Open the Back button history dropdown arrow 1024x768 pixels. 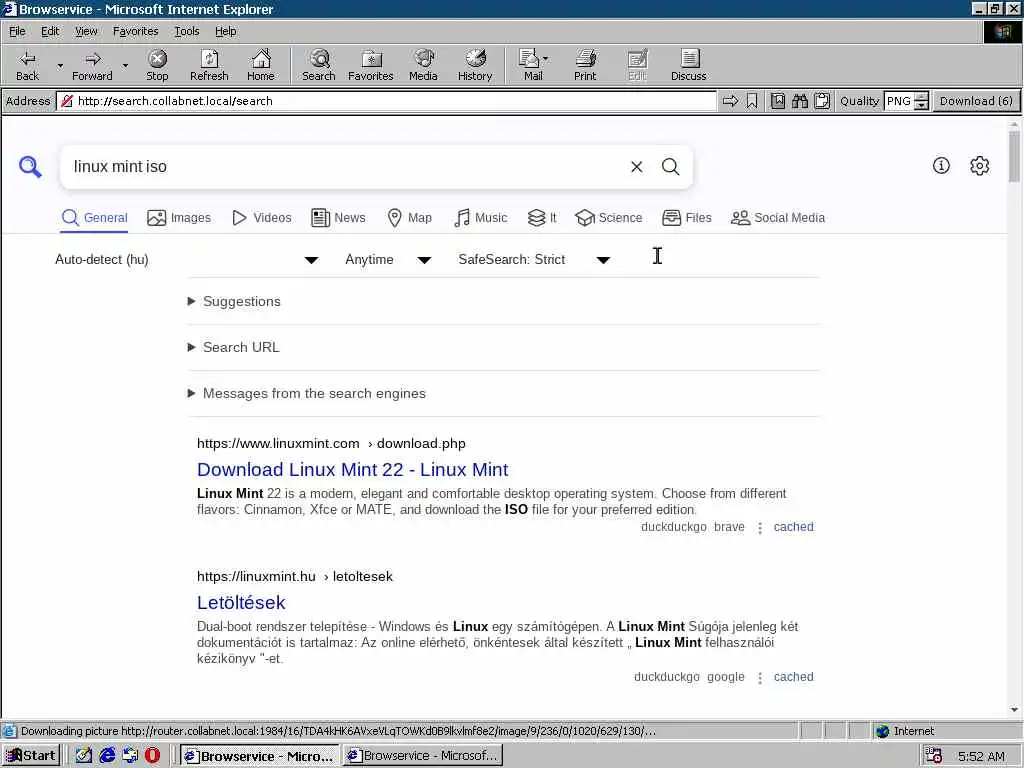(x=60, y=65)
